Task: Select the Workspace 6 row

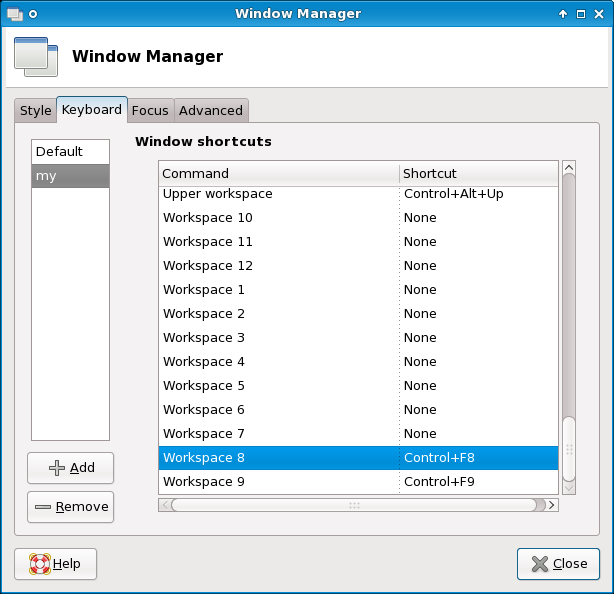Action: pos(358,410)
